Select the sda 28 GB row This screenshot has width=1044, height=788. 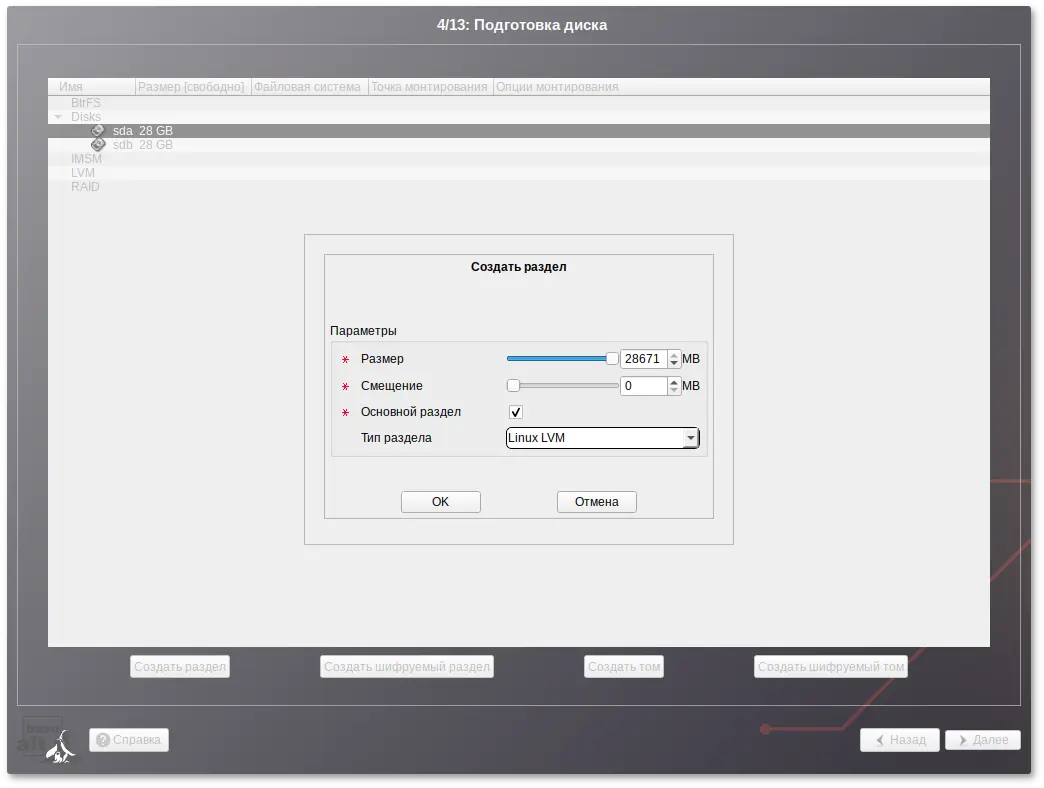tap(519, 130)
